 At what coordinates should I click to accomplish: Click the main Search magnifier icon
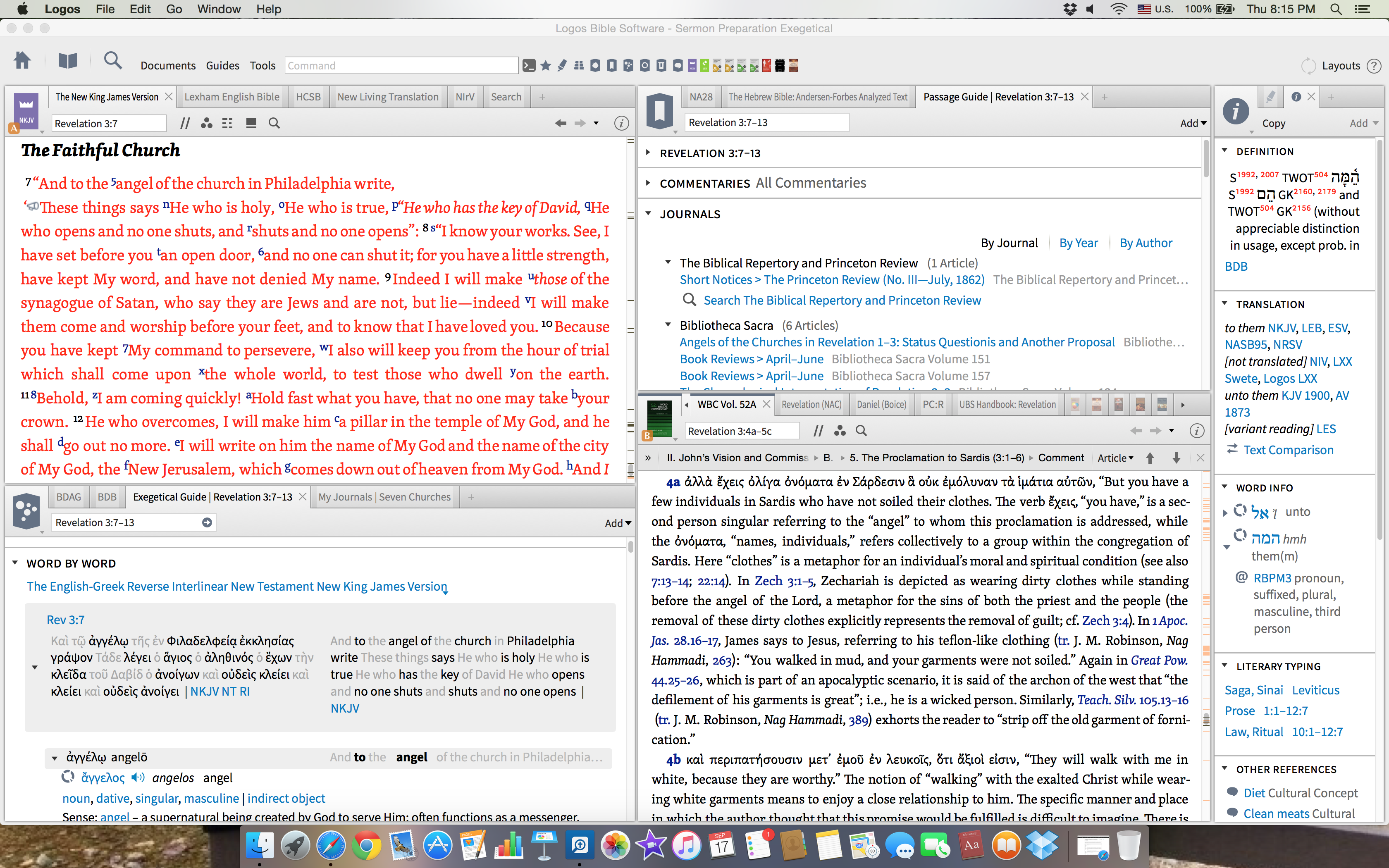click(x=112, y=61)
